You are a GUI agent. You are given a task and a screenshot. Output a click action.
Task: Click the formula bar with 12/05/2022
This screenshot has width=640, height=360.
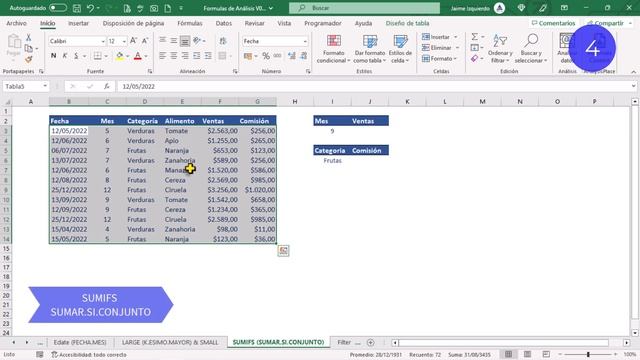pos(376,86)
